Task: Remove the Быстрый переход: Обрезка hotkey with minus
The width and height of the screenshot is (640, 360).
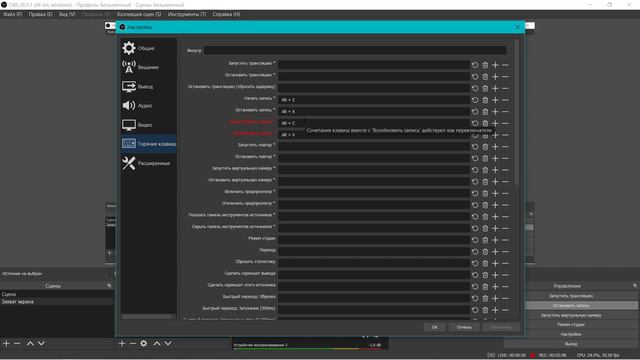Action: [505, 298]
